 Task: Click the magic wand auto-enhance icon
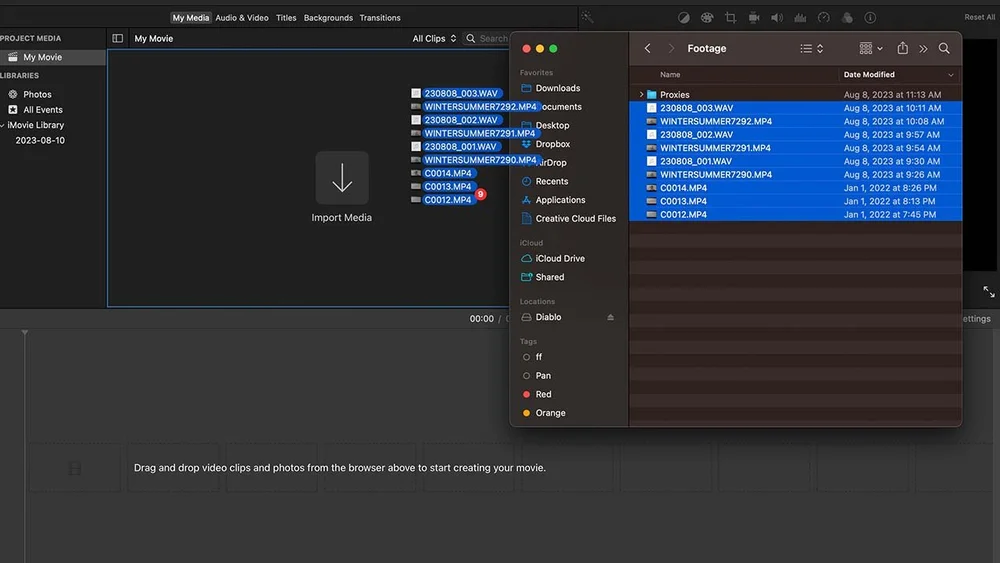[x=587, y=18]
